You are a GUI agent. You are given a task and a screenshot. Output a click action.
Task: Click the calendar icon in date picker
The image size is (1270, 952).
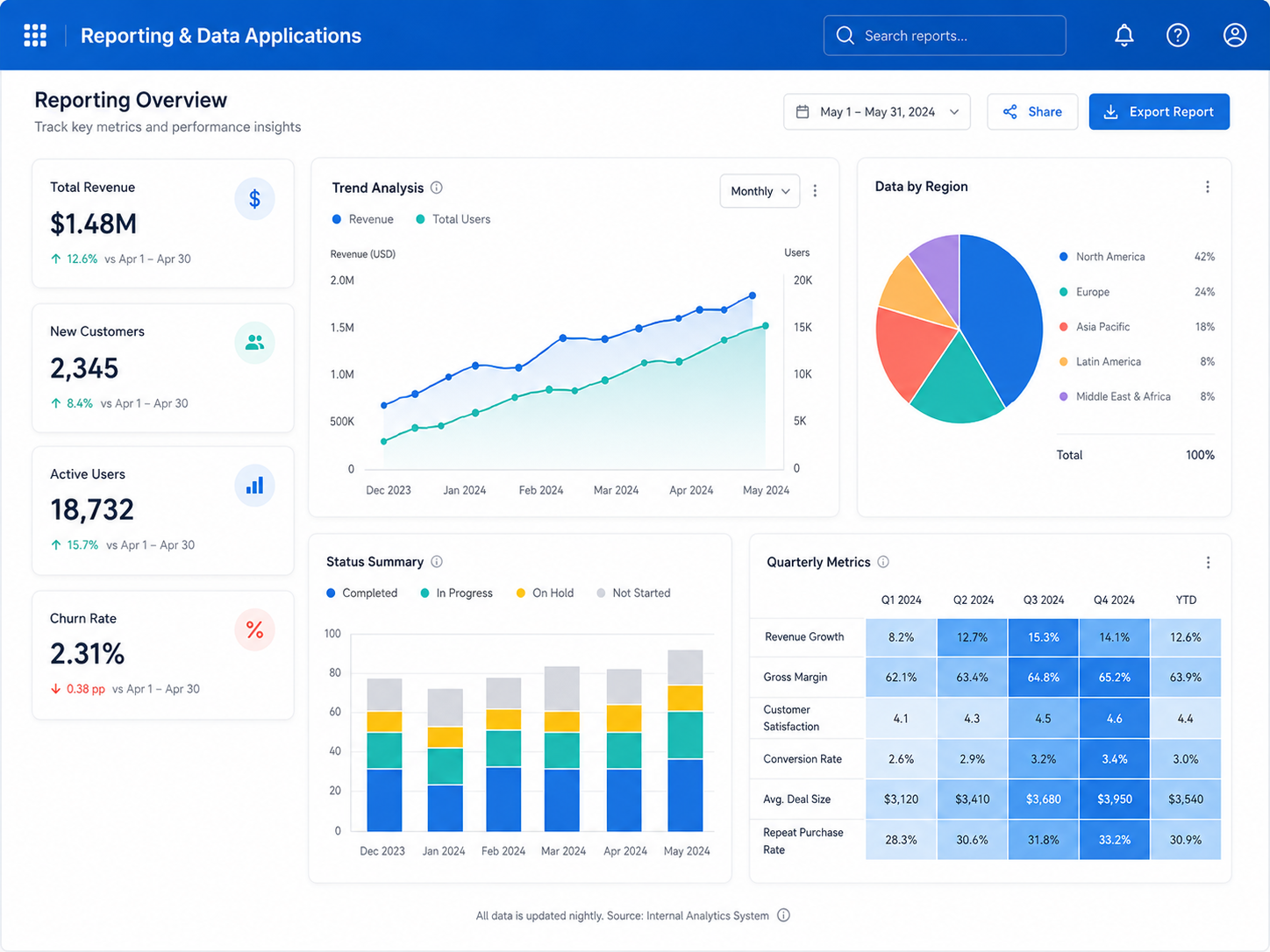[x=803, y=112]
